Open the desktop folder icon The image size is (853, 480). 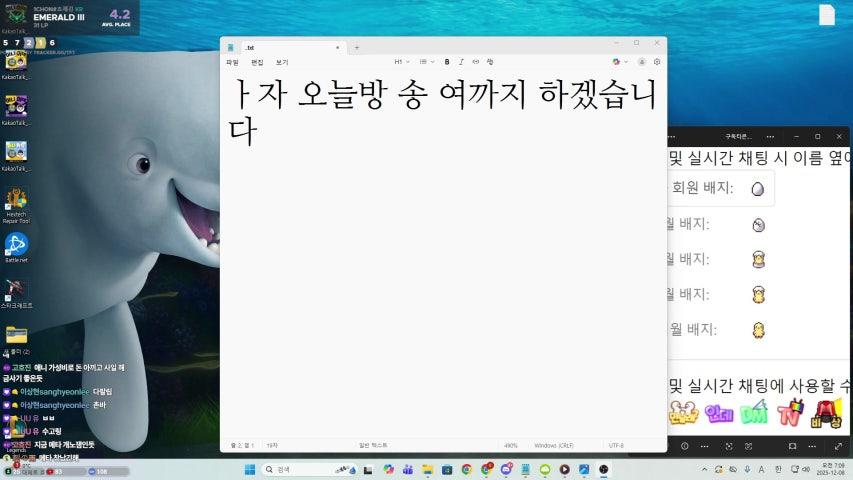point(16,339)
